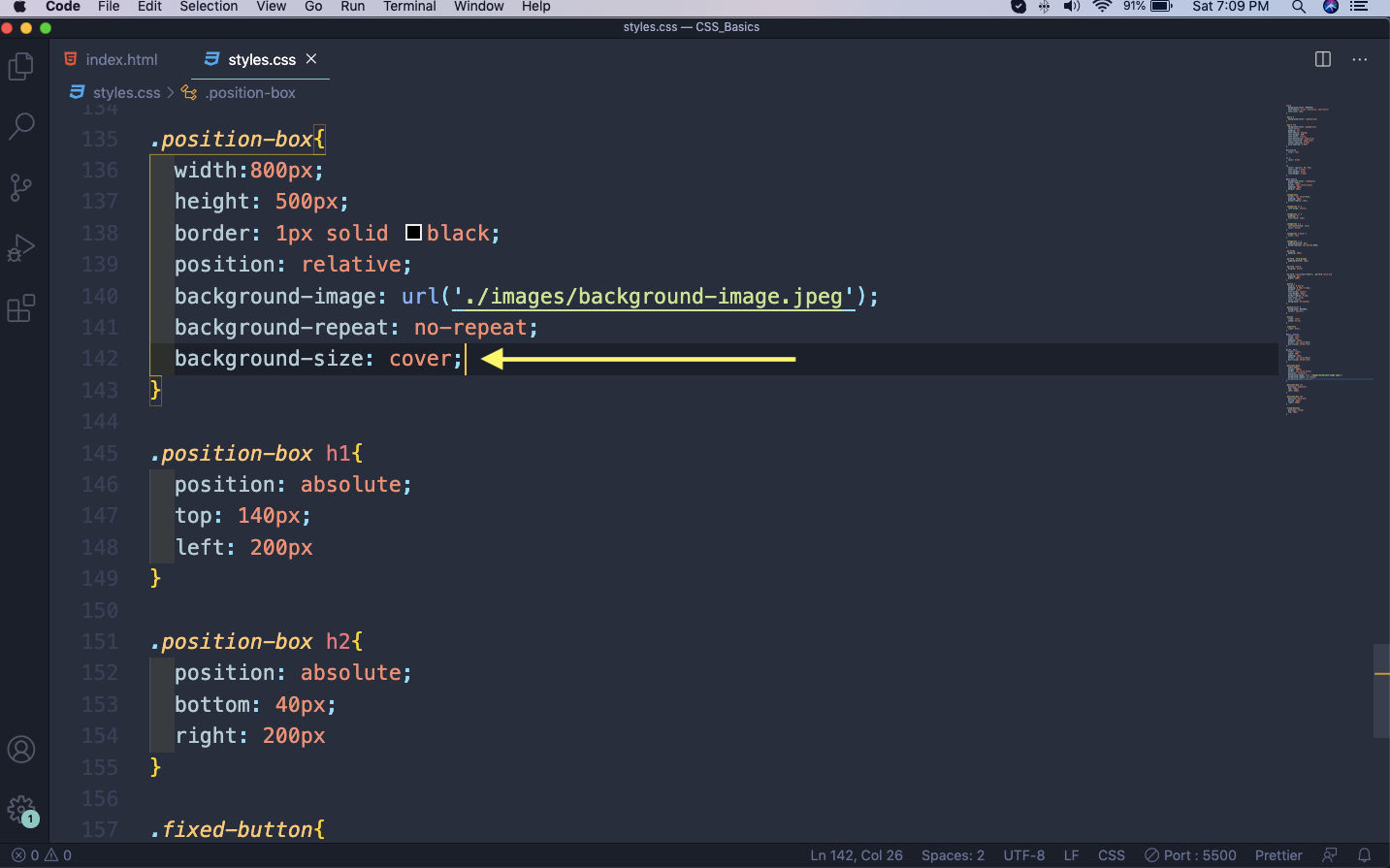Open the Window menu
This screenshot has height=868, width=1390.
pyautogui.click(x=479, y=6)
